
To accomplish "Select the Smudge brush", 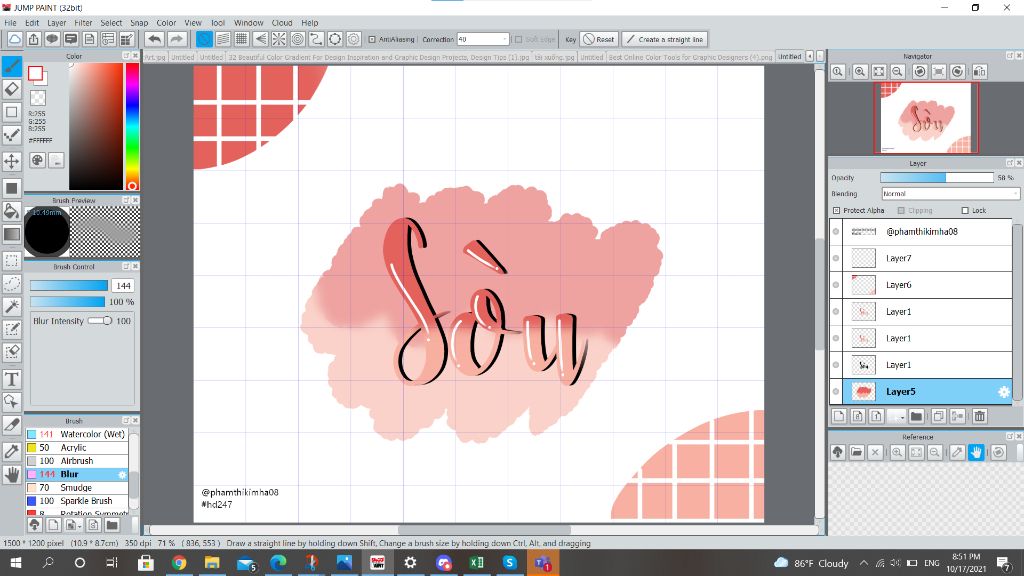I will pyautogui.click(x=77, y=488).
